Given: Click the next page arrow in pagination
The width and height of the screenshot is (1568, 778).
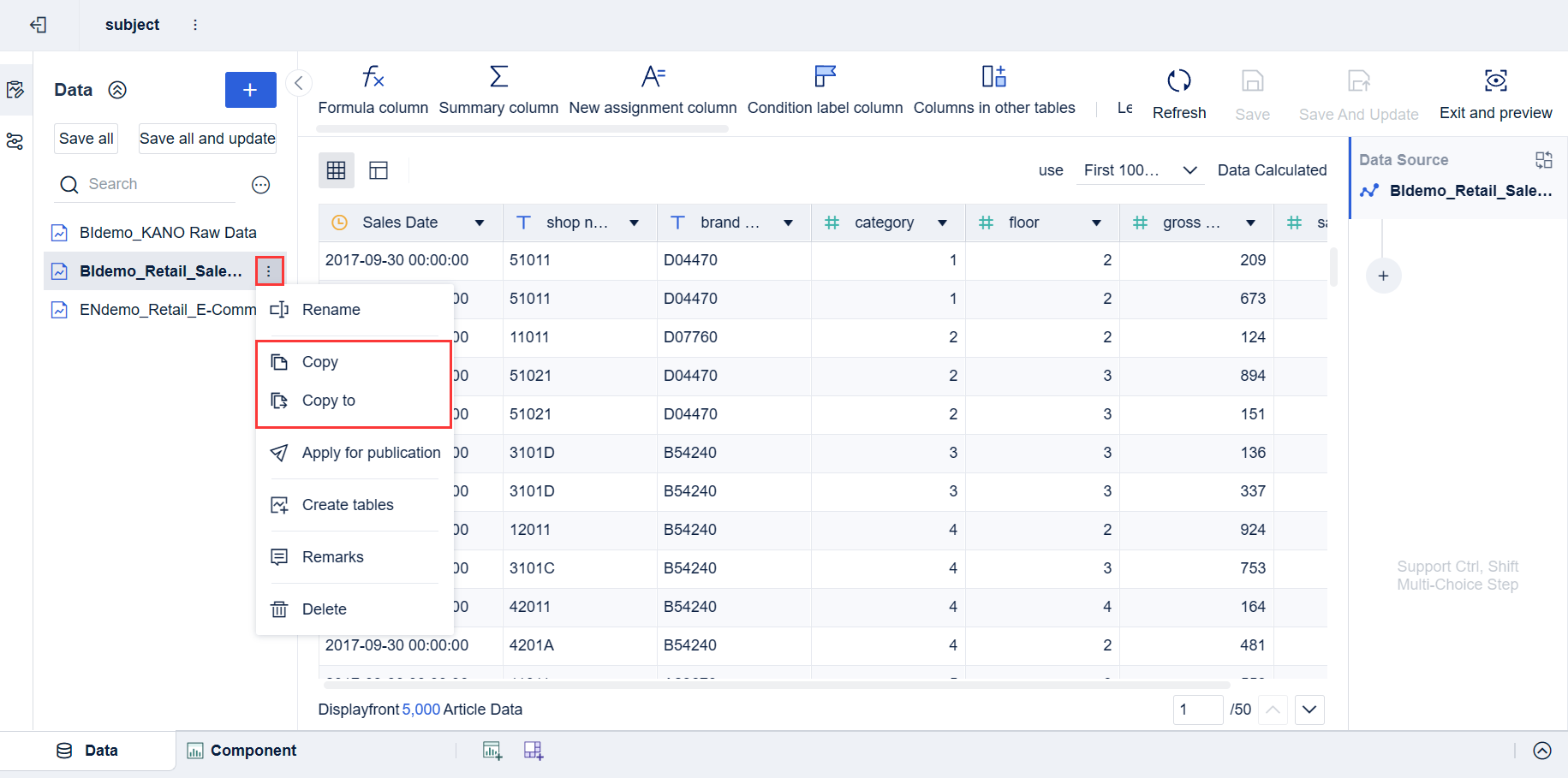Looking at the screenshot, I should [x=1309, y=710].
